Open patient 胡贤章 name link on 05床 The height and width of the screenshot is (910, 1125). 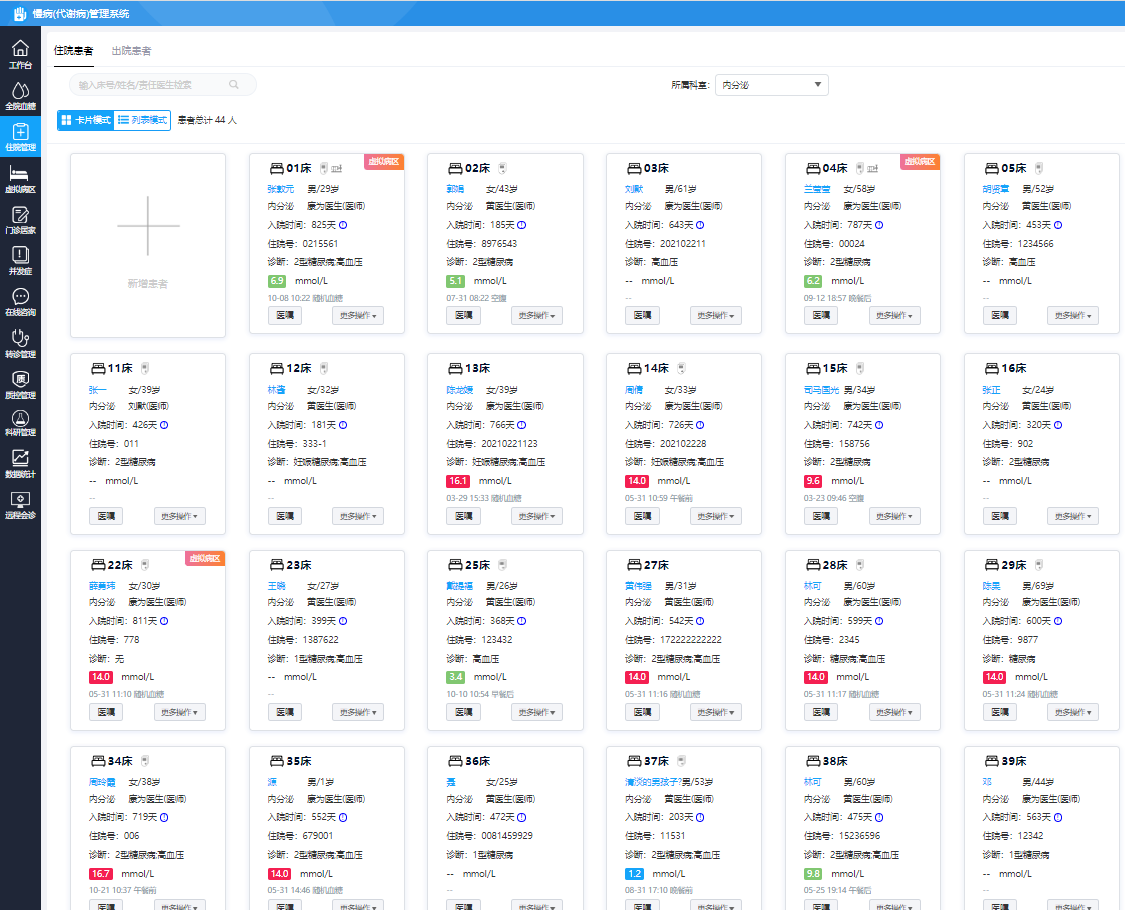(x=997, y=189)
